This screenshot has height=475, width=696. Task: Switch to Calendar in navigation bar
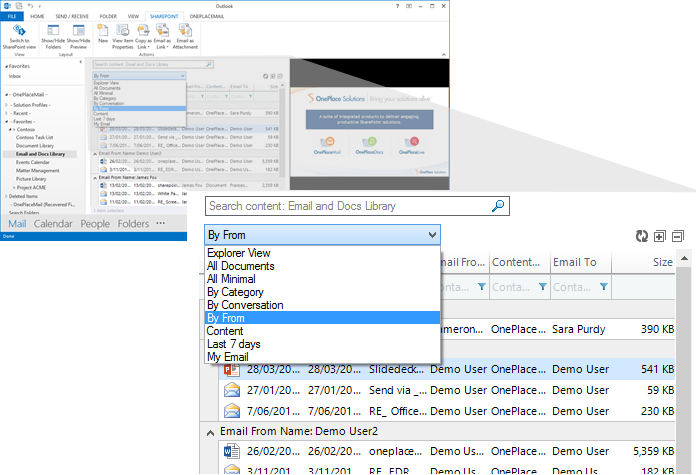point(53,224)
